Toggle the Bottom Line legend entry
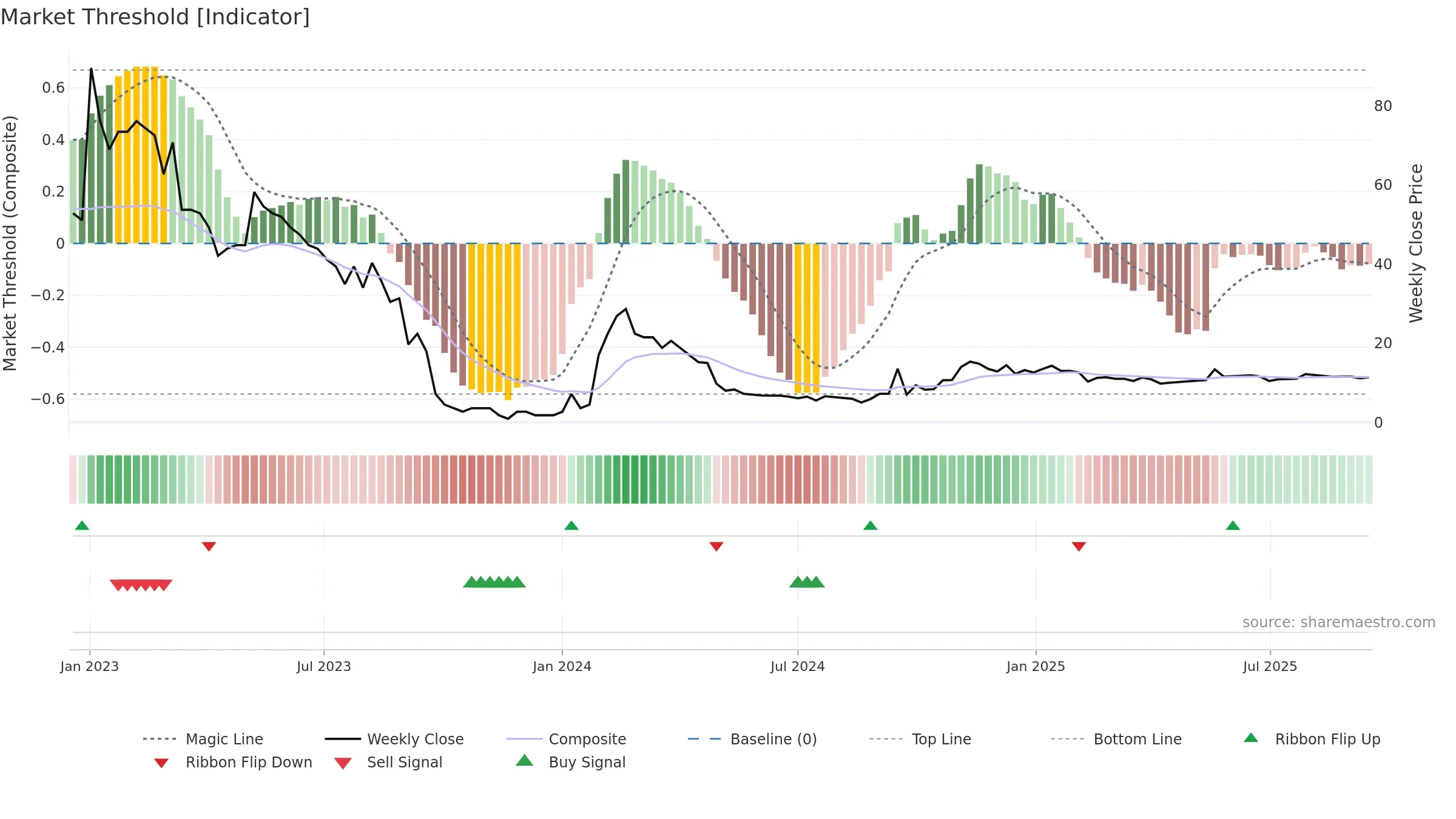This screenshot has height=819, width=1456. pyautogui.click(x=1116, y=739)
